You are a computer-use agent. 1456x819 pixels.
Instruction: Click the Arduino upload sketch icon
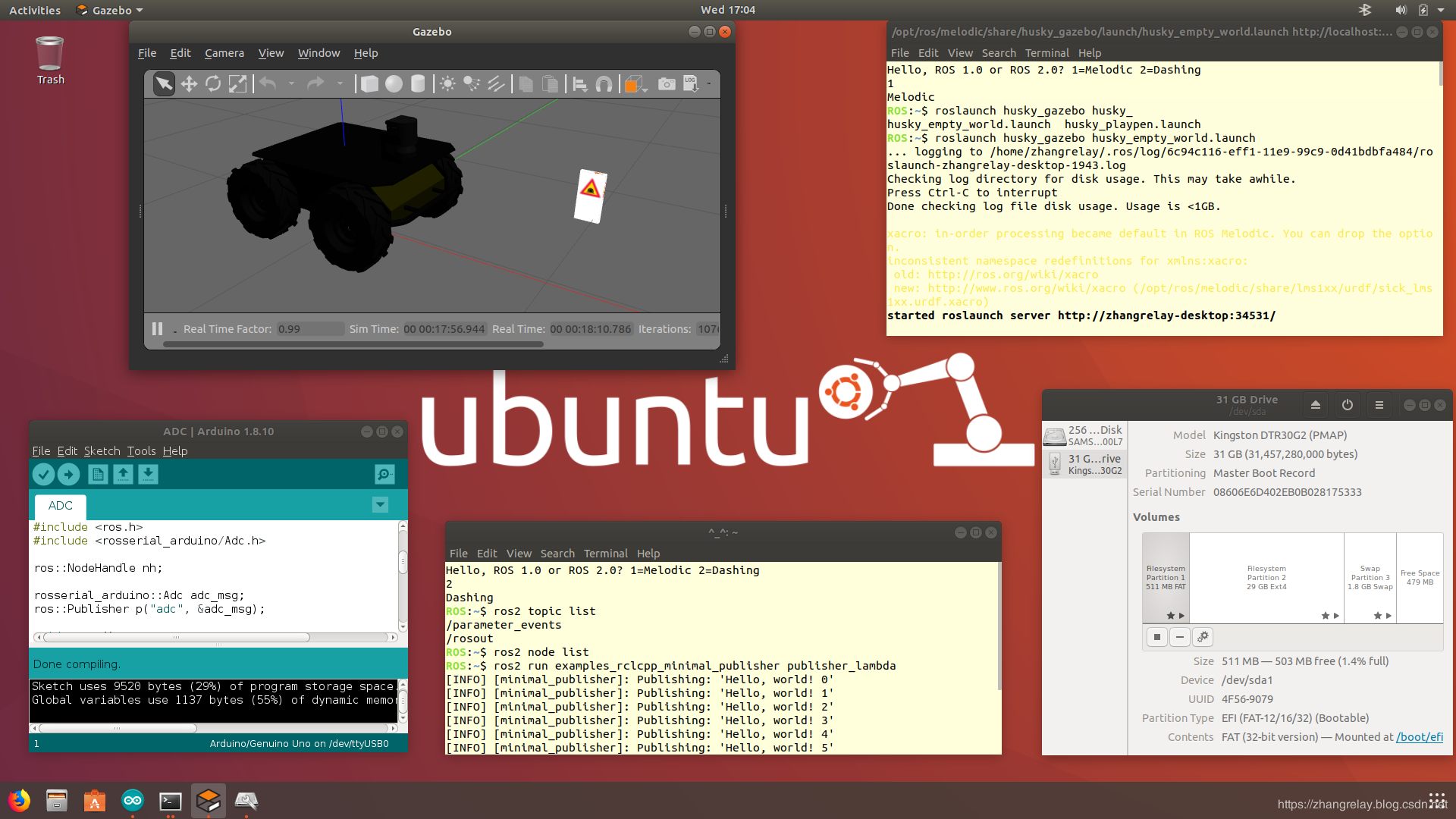coord(69,473)
